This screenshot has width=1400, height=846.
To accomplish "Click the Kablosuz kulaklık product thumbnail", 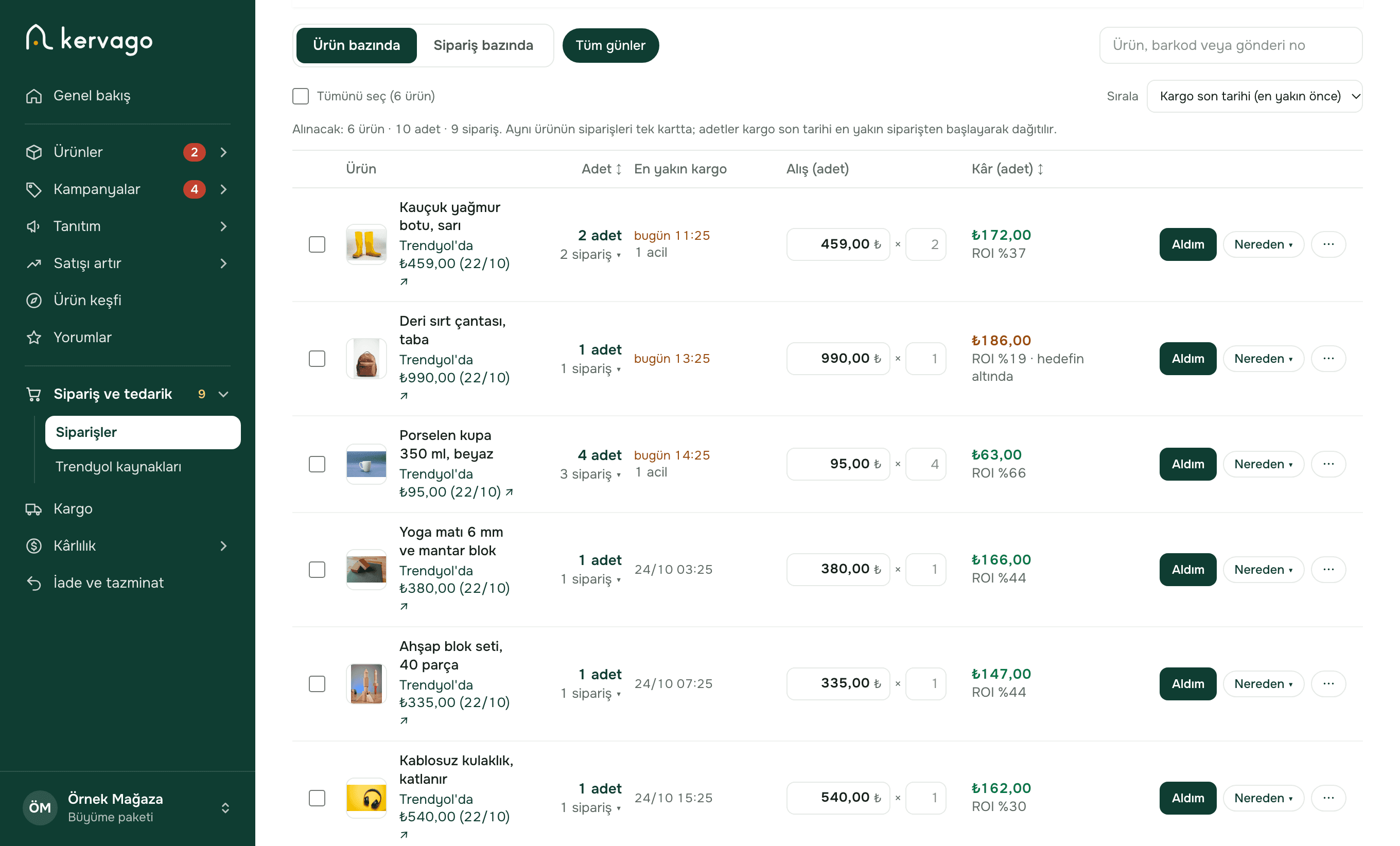I will point(366,798).
